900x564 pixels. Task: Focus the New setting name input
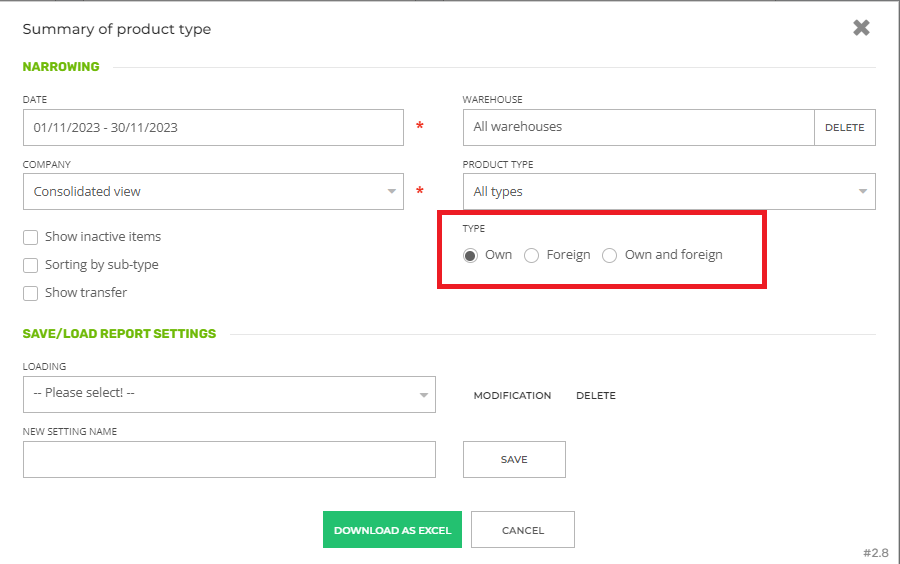[229, 460]
